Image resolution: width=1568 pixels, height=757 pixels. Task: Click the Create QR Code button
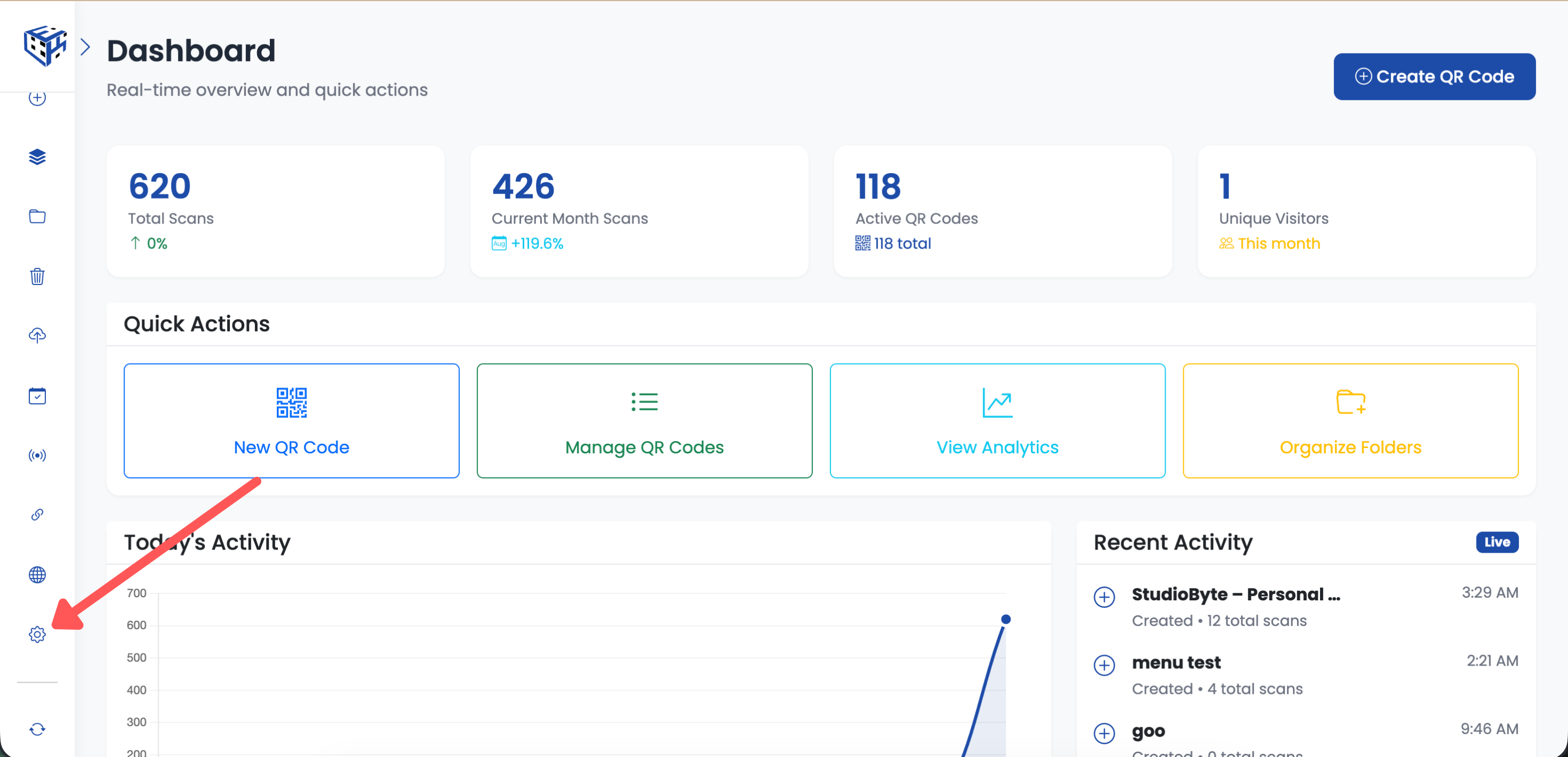coord(1434,76)
